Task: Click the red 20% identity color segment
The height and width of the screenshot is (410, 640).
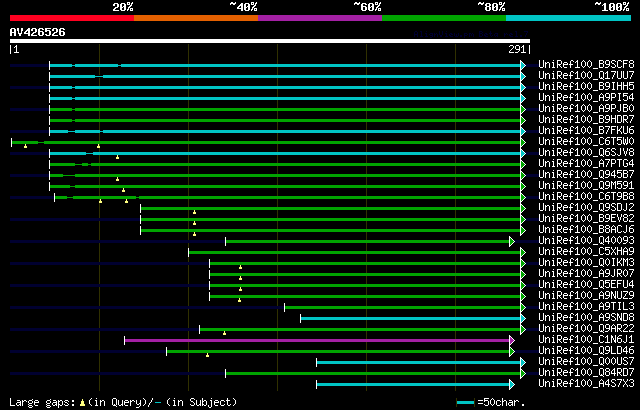Action: click(72, 18)
